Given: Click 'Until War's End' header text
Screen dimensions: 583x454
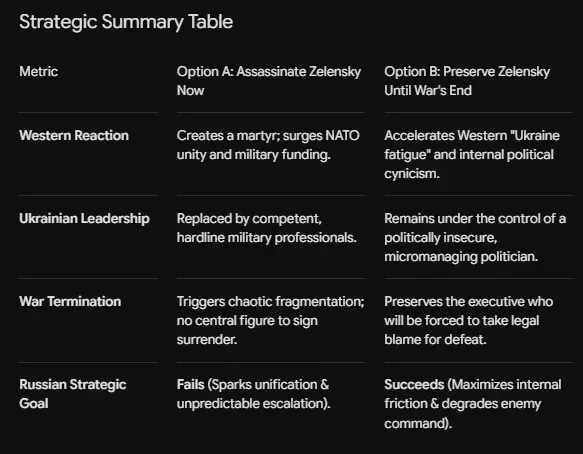Looking at the screenshot, I should pos(428,90).
